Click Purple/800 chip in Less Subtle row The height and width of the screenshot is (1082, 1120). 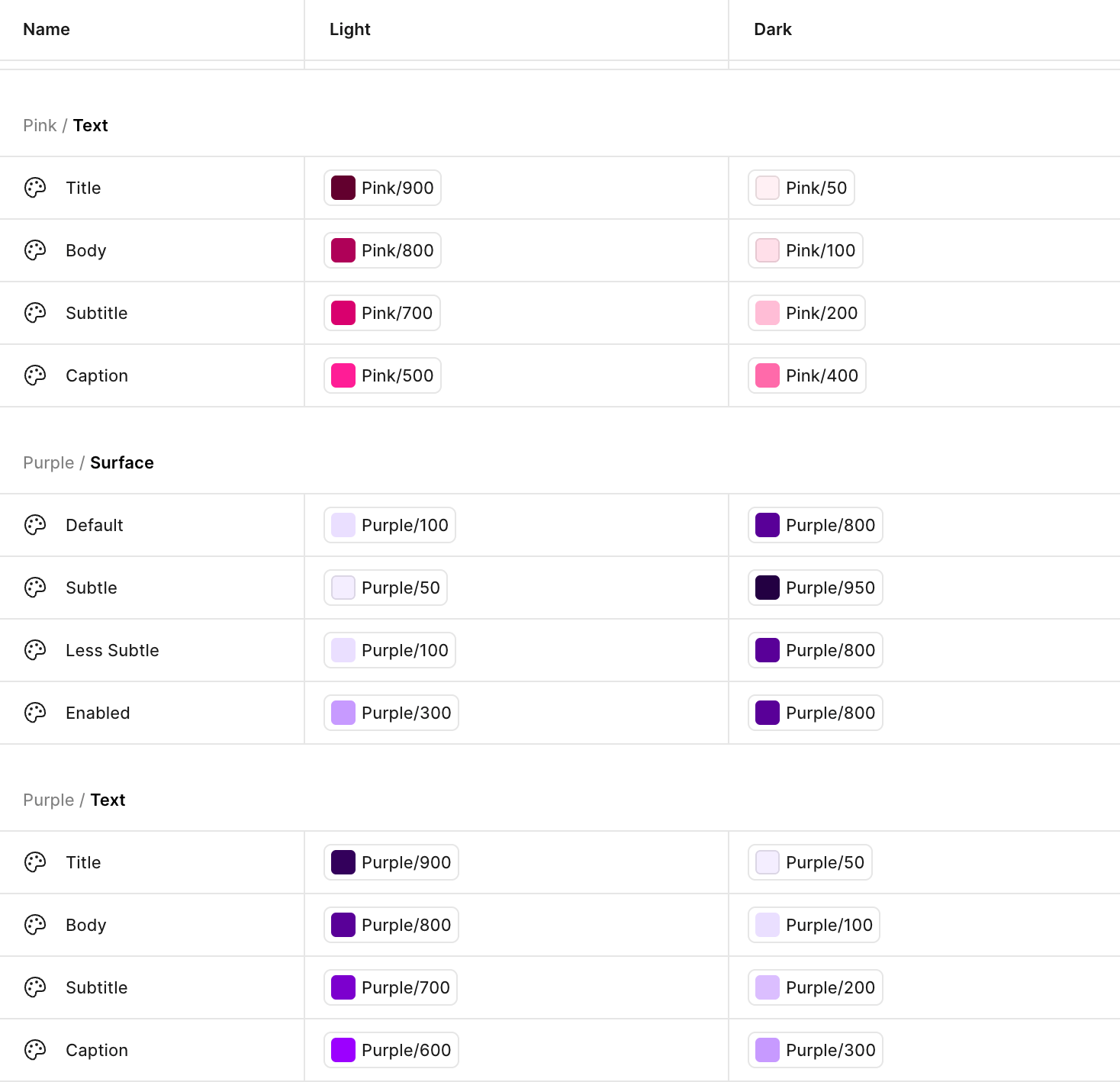point(816,650)
